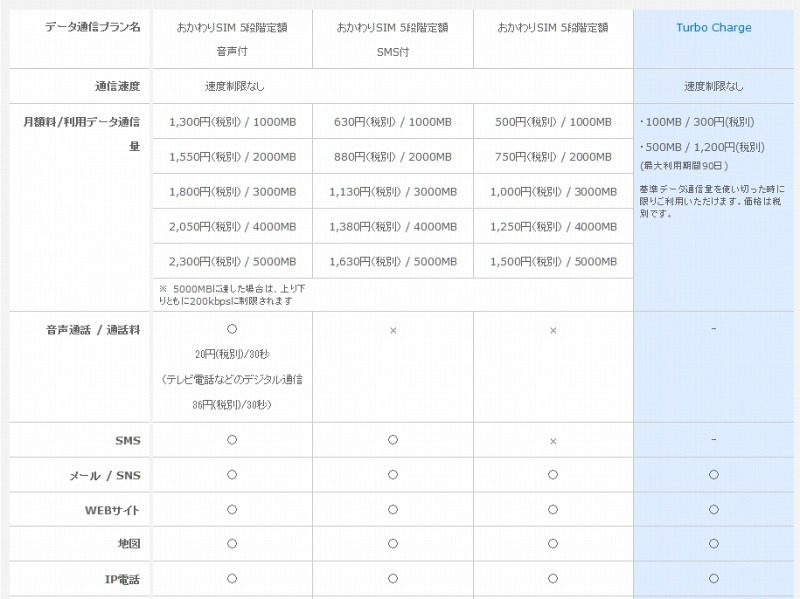Click 'おかわりSIM 5段階定額 SMS付' column header
The width and height of the screenshot is (800, 599).
(x=392, y=39)
